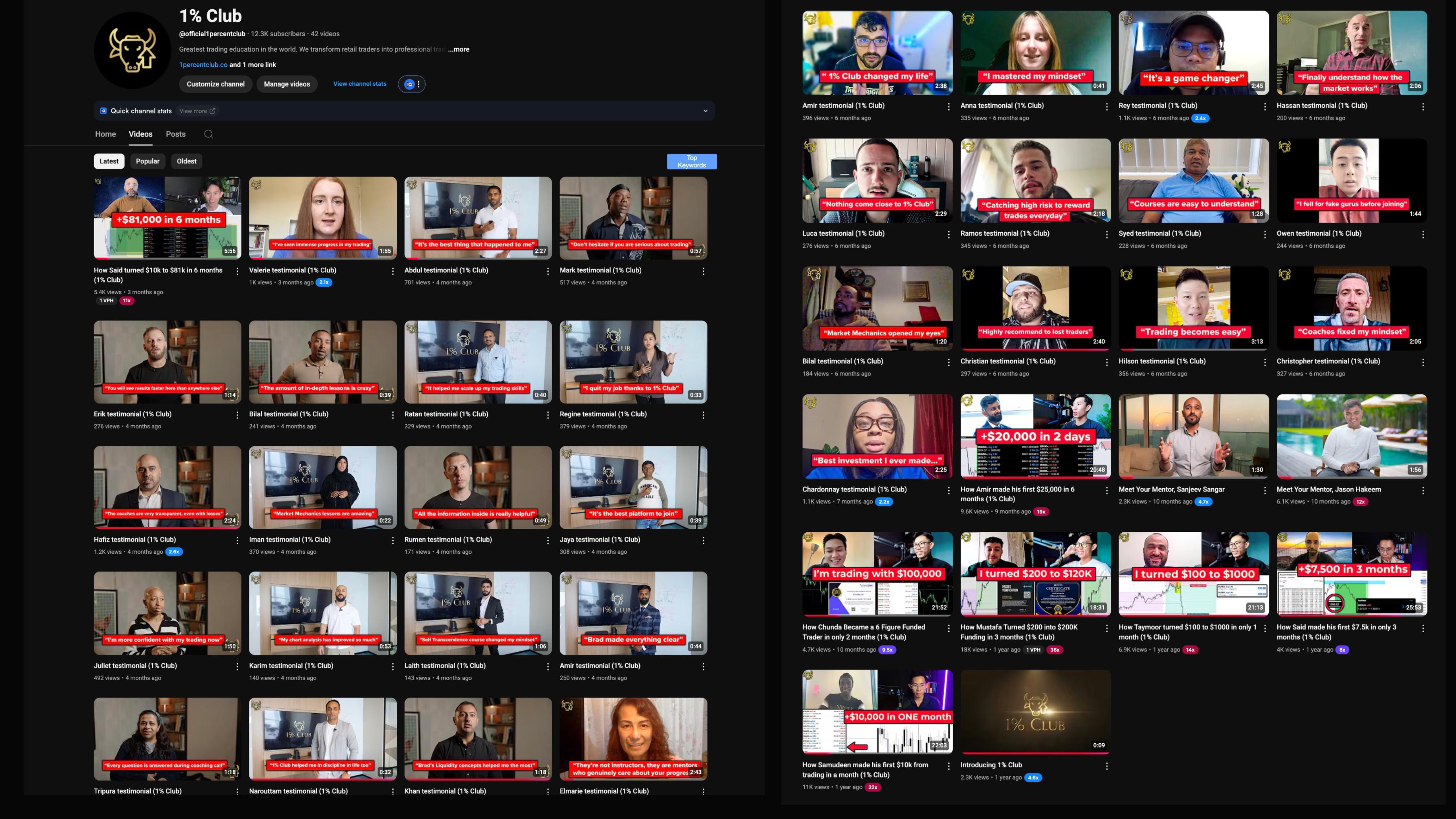Viewport: 1456px width, 819px height.
Task: Select the Videos tab
Action: [140, 134]
